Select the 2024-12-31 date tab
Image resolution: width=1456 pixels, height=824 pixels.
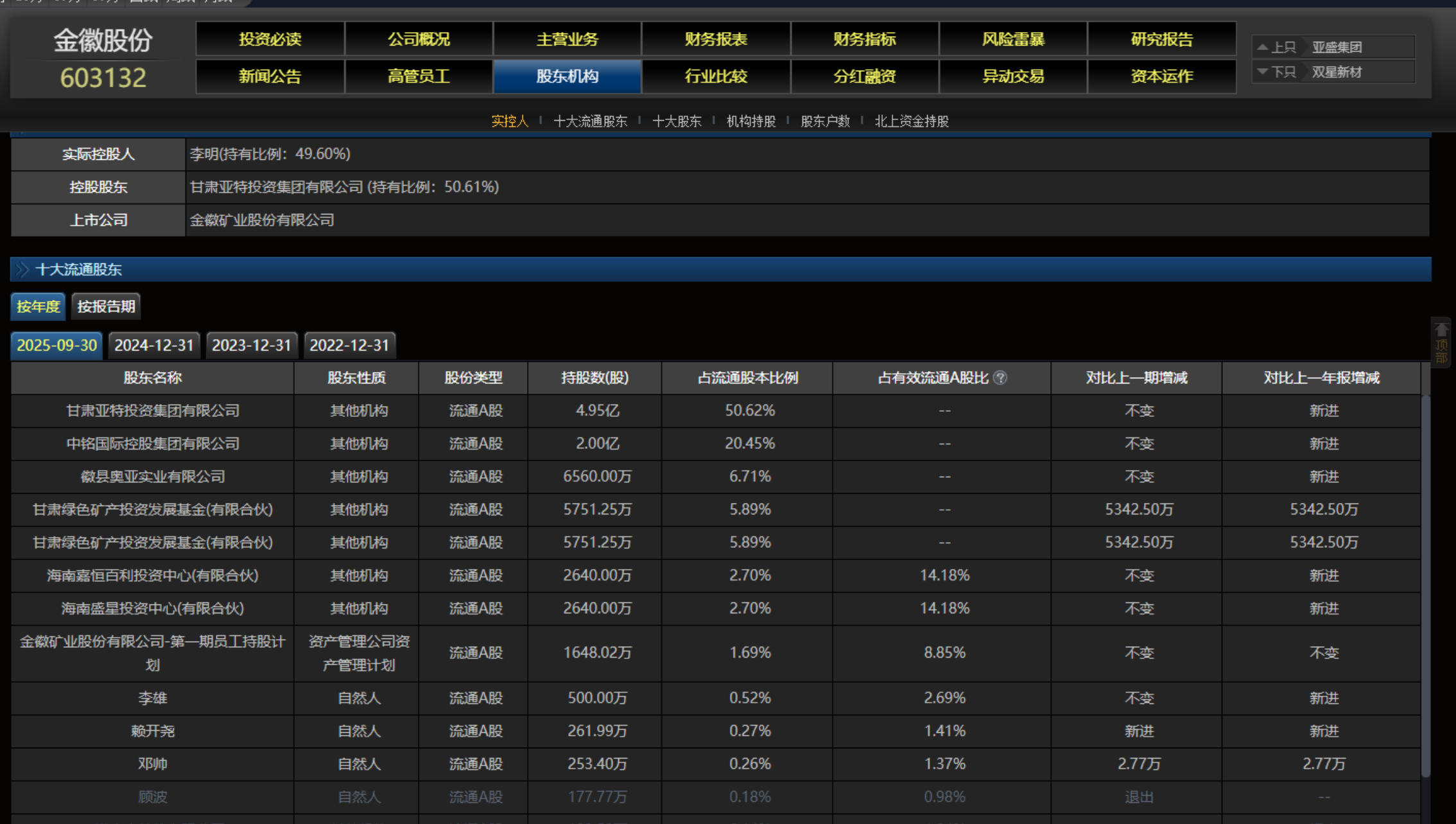click(154, 346)
